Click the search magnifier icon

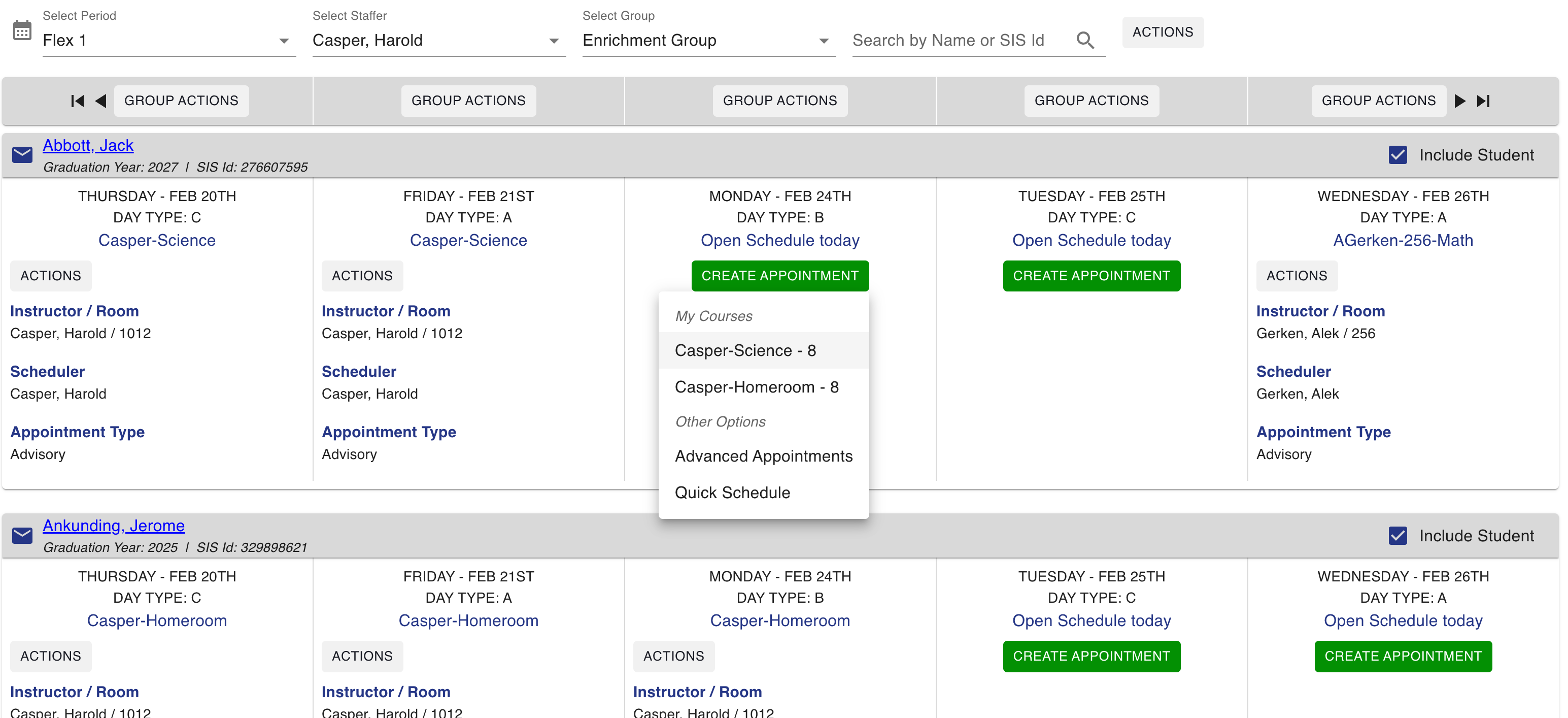point(1085,40)
